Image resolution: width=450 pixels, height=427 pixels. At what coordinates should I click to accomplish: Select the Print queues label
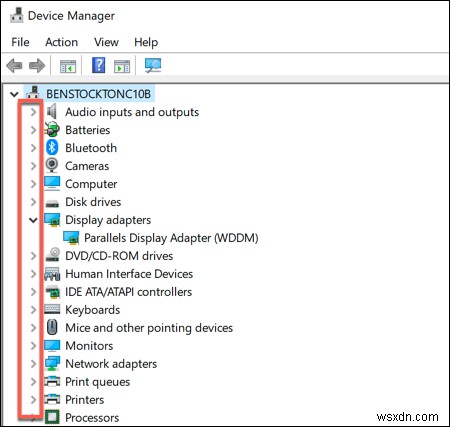[98, 382]
